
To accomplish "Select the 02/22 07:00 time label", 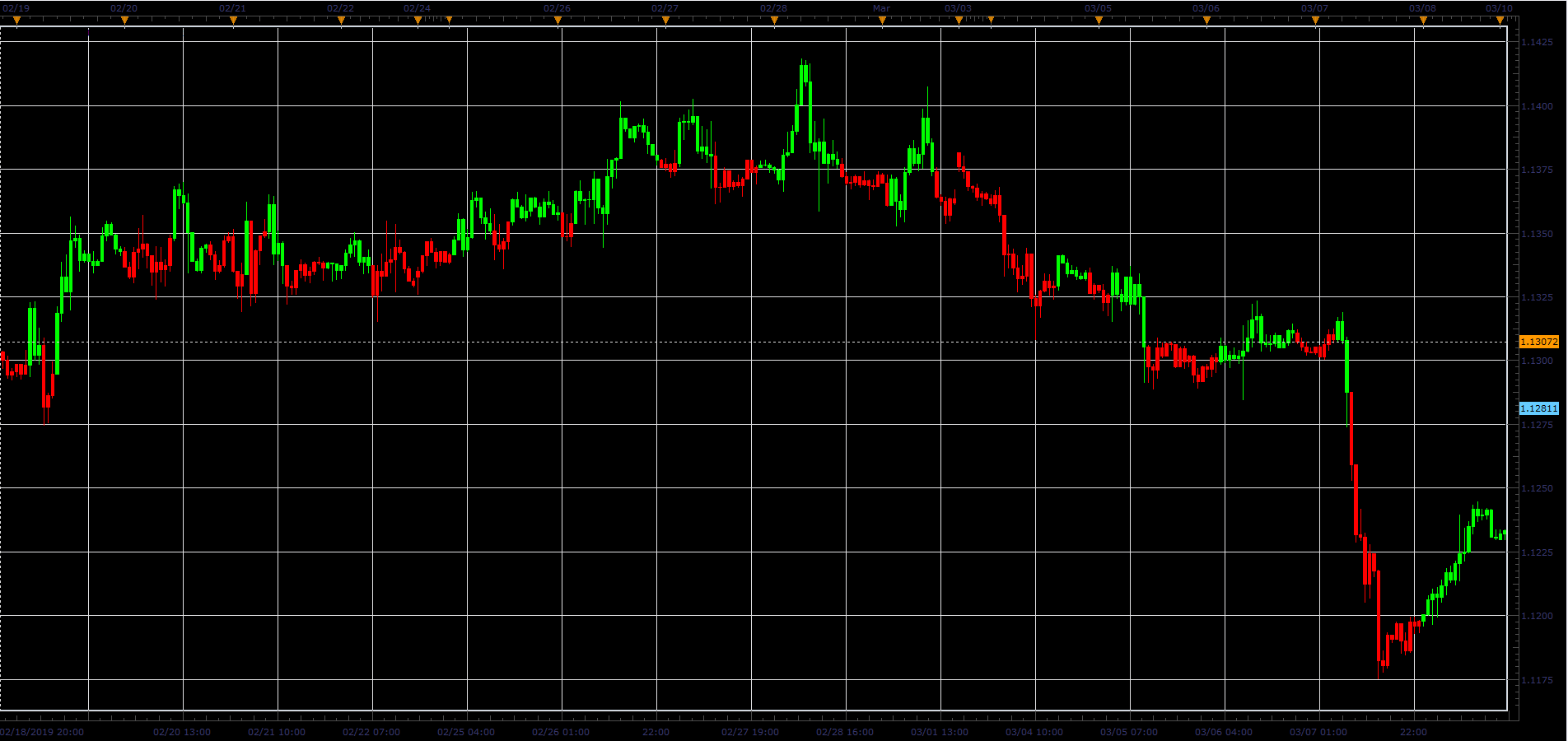I will point(371,732).
